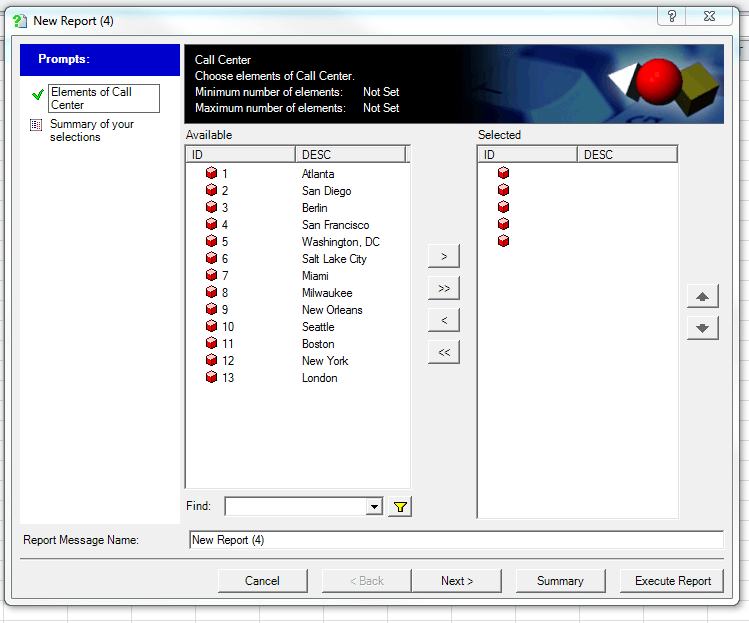Click the move down arrow button

coord(702,328)
